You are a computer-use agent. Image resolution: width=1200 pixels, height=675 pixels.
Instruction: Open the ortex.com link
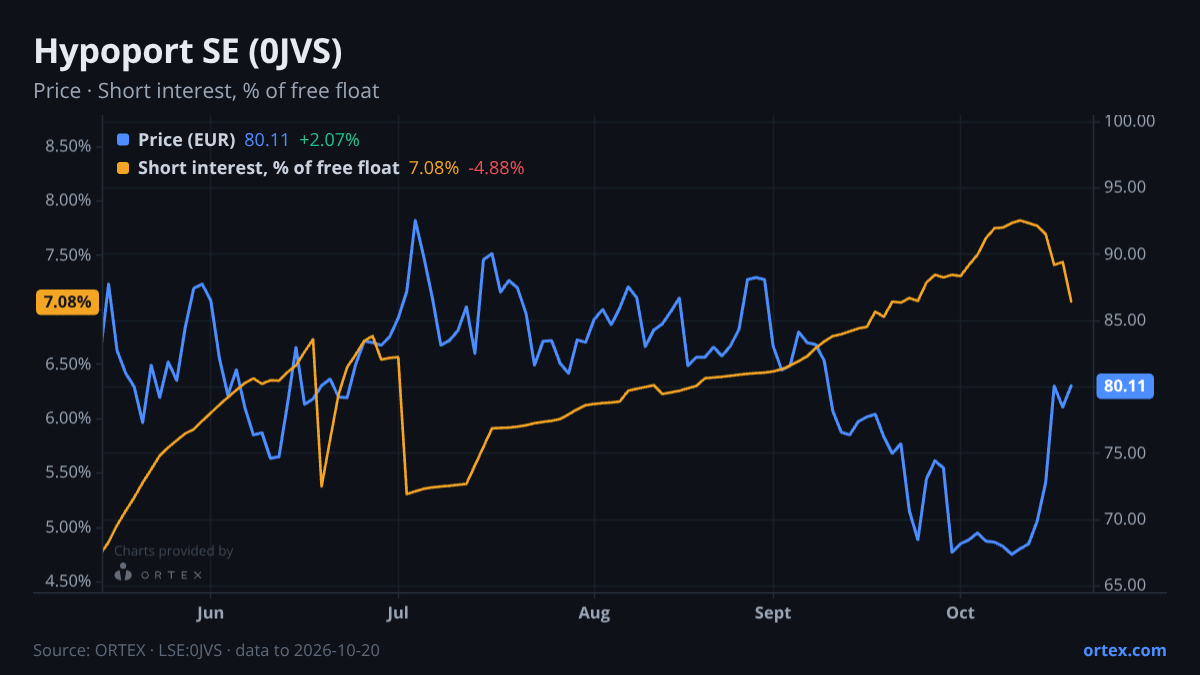pos(1124,650)
